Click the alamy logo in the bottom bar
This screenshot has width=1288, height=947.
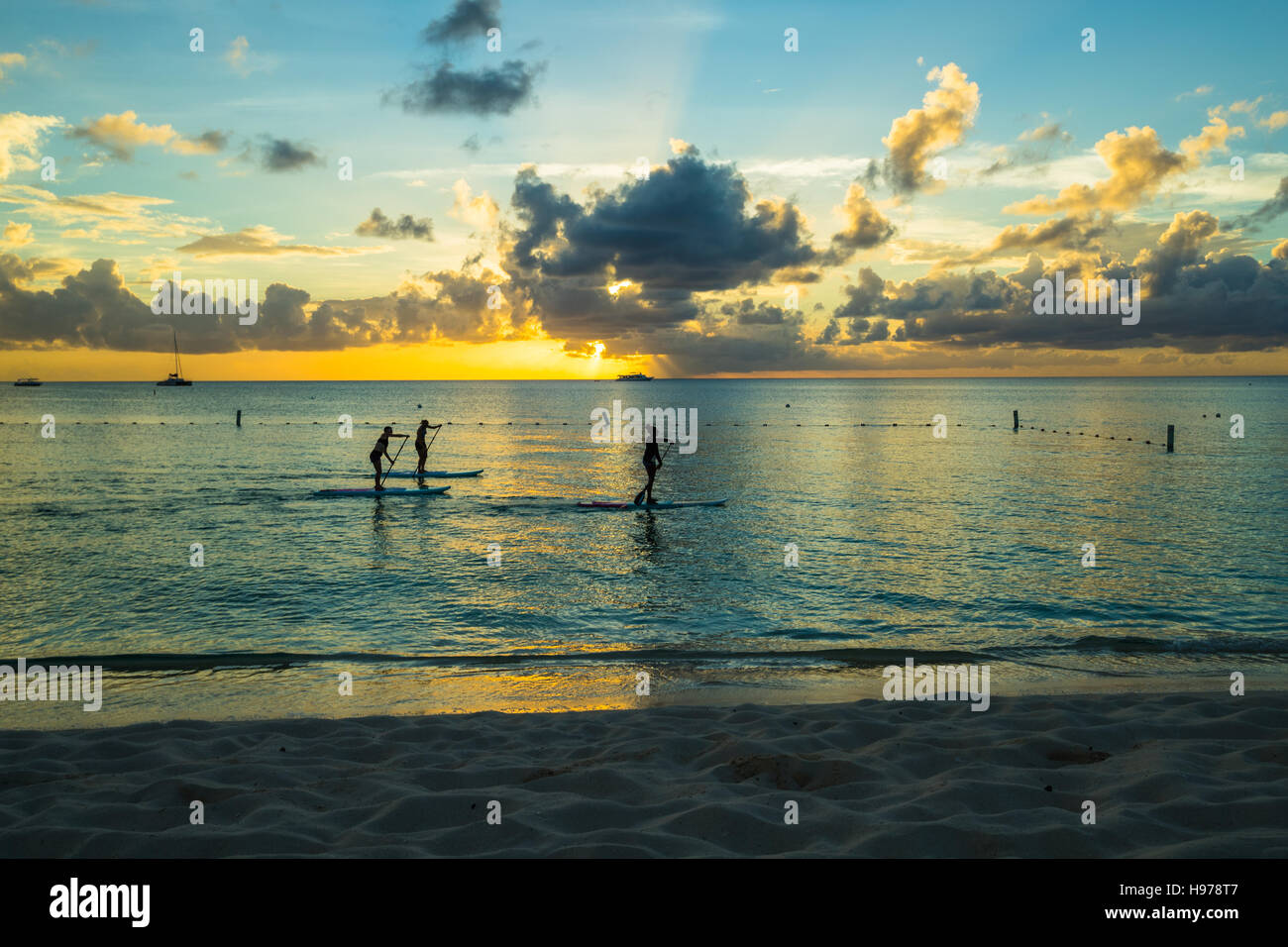[100, 902]
